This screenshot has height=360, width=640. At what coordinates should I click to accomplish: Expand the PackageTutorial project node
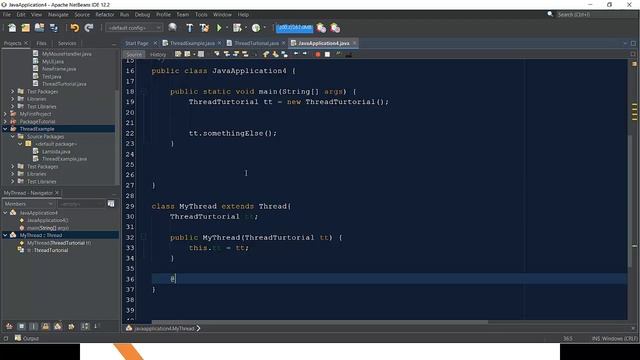[5, 121]
